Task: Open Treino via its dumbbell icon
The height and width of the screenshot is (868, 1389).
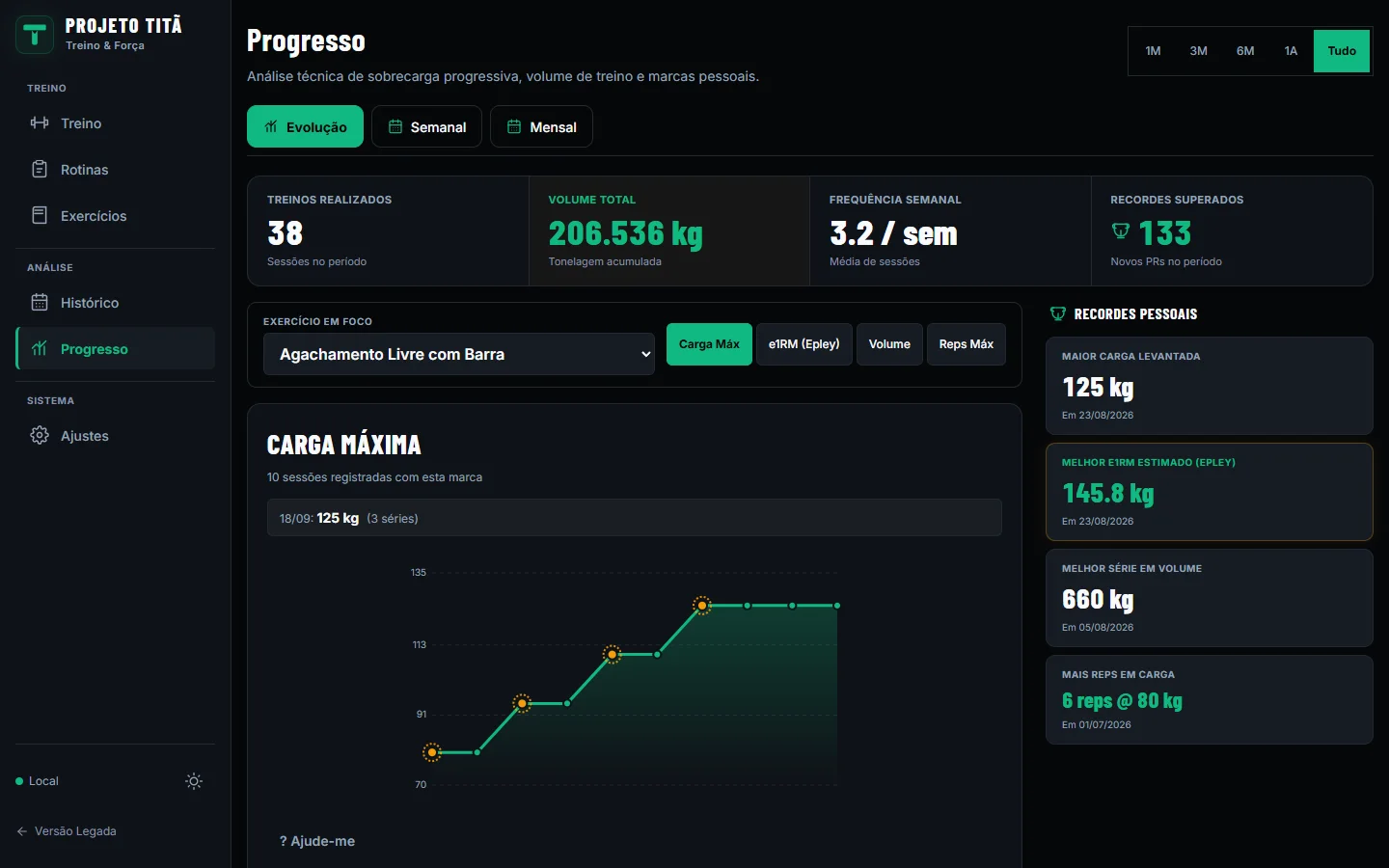Action: coord(40,122)
